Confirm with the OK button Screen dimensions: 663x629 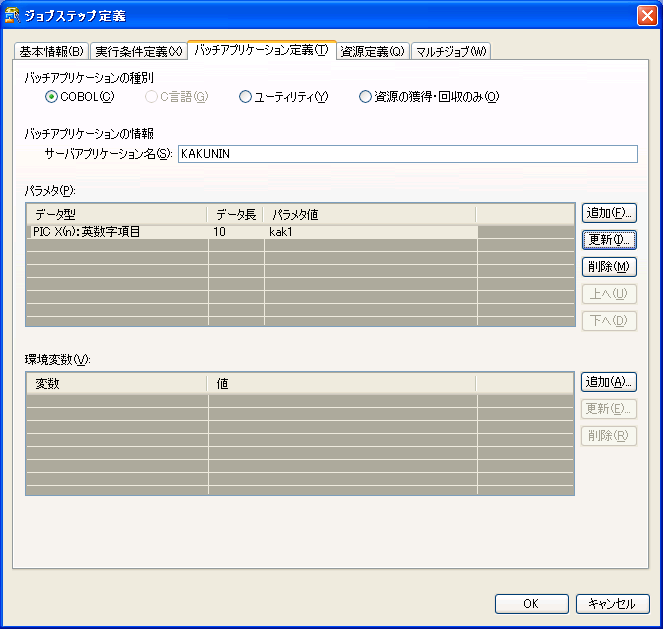click(x=531, y=604)
